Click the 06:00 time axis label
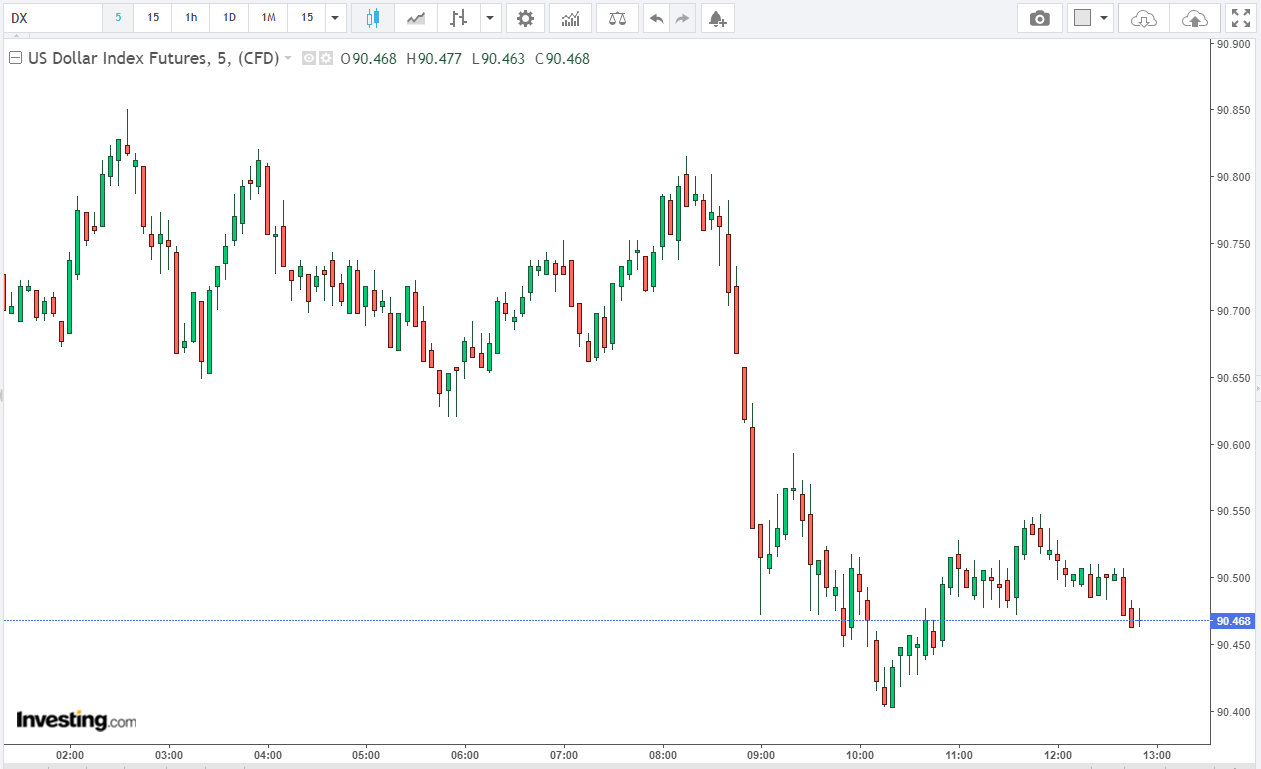 [x=465, y=755]
